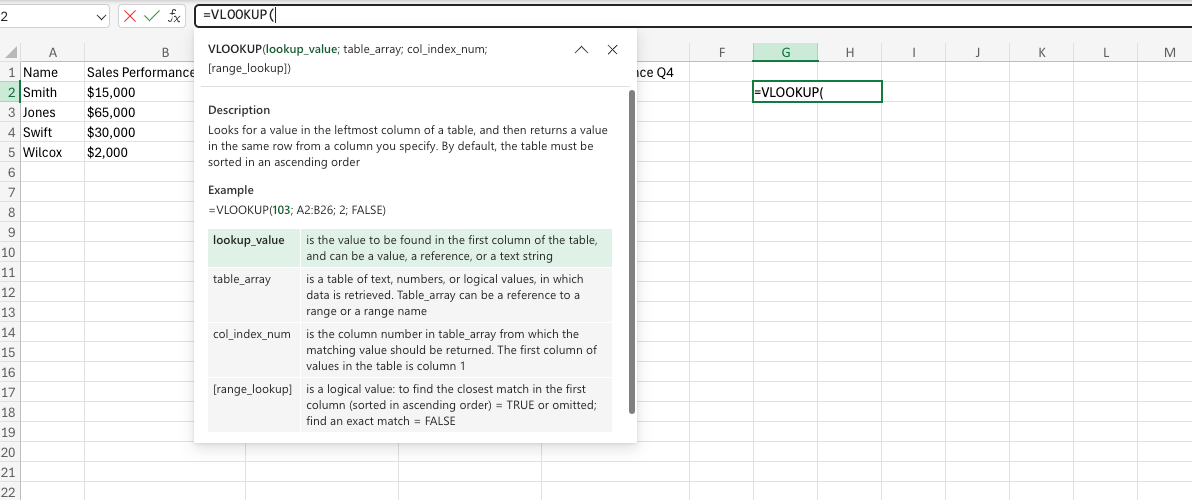Select column L header
This screenshot has height=500, width=1192.
pyautogui.click(x=1105, y=52)
